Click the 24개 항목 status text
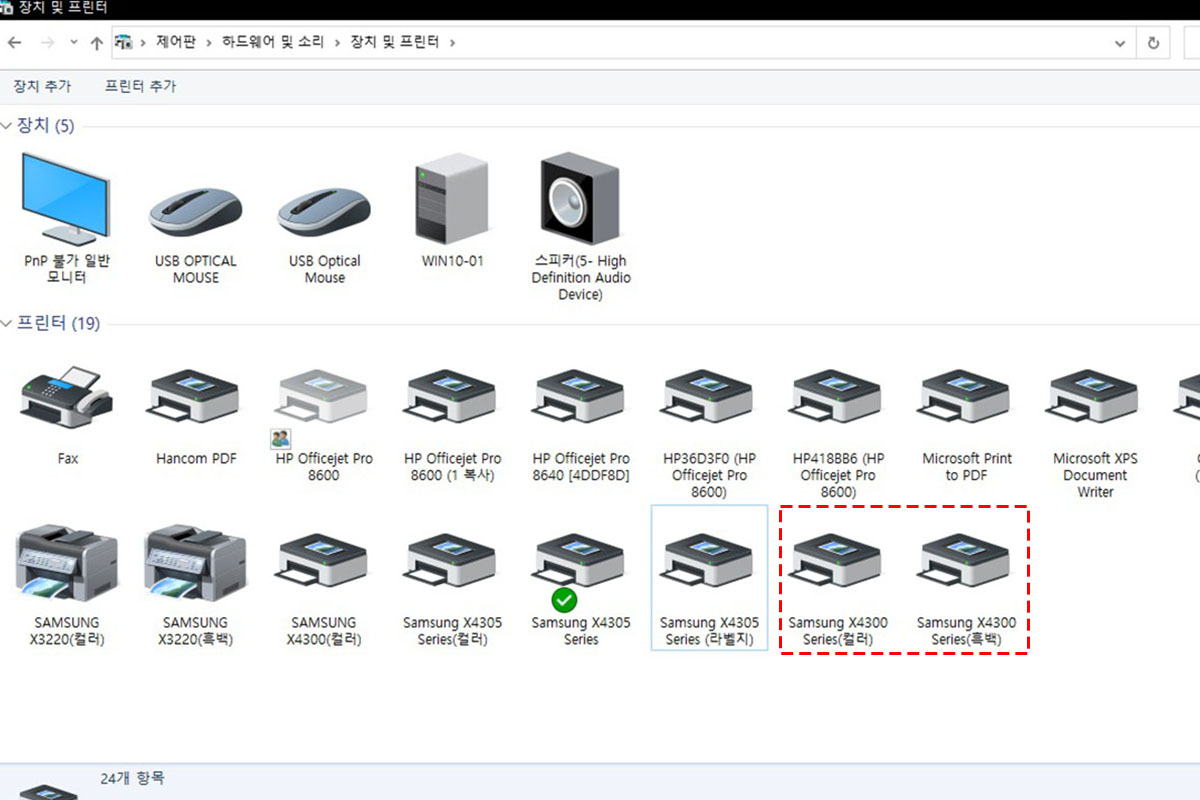The width and height of the screenshot is (1200, 800). pyautogui.click(x=132, y=777)
